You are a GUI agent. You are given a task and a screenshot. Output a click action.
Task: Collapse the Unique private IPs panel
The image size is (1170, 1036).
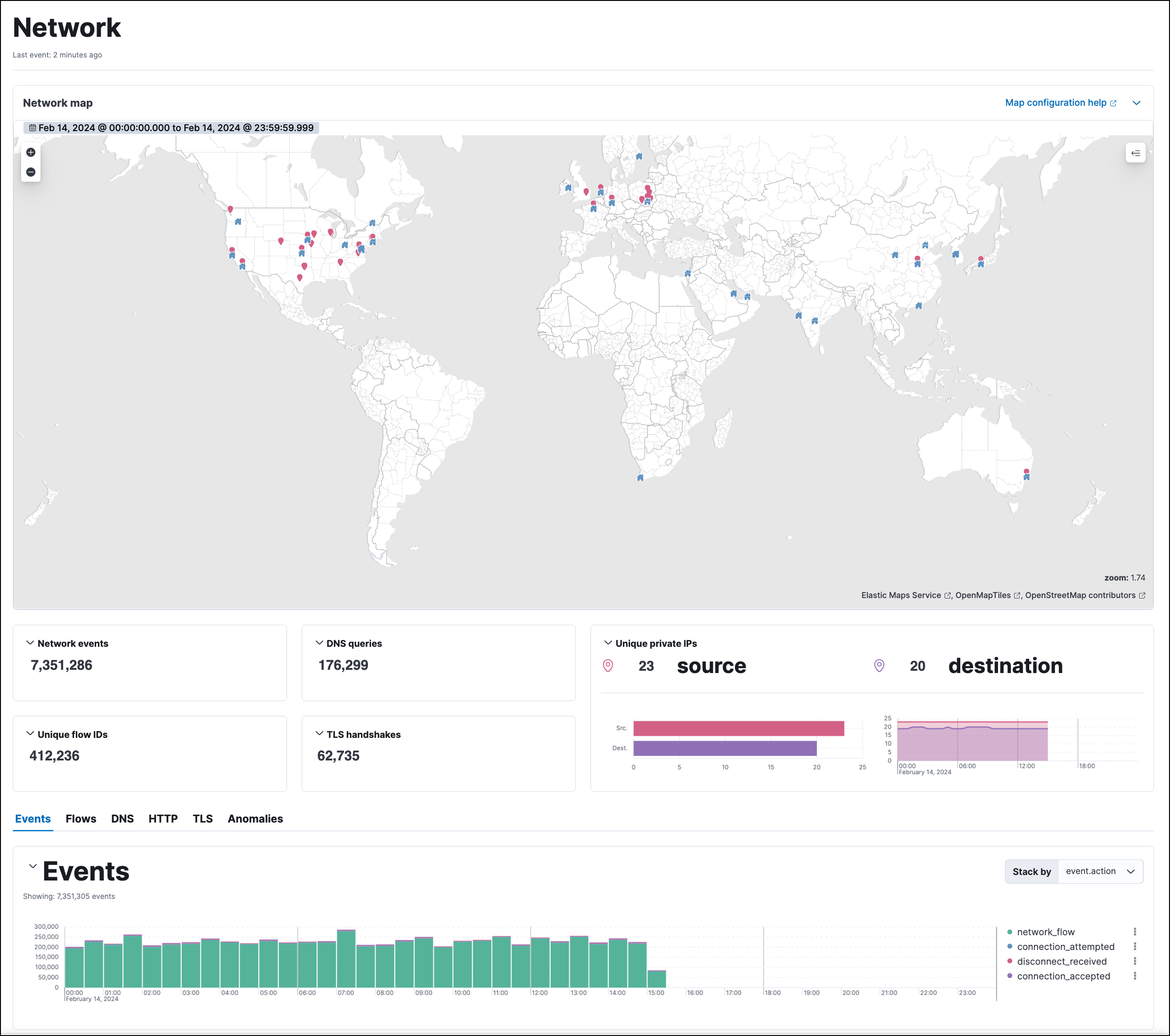(608, 643)
